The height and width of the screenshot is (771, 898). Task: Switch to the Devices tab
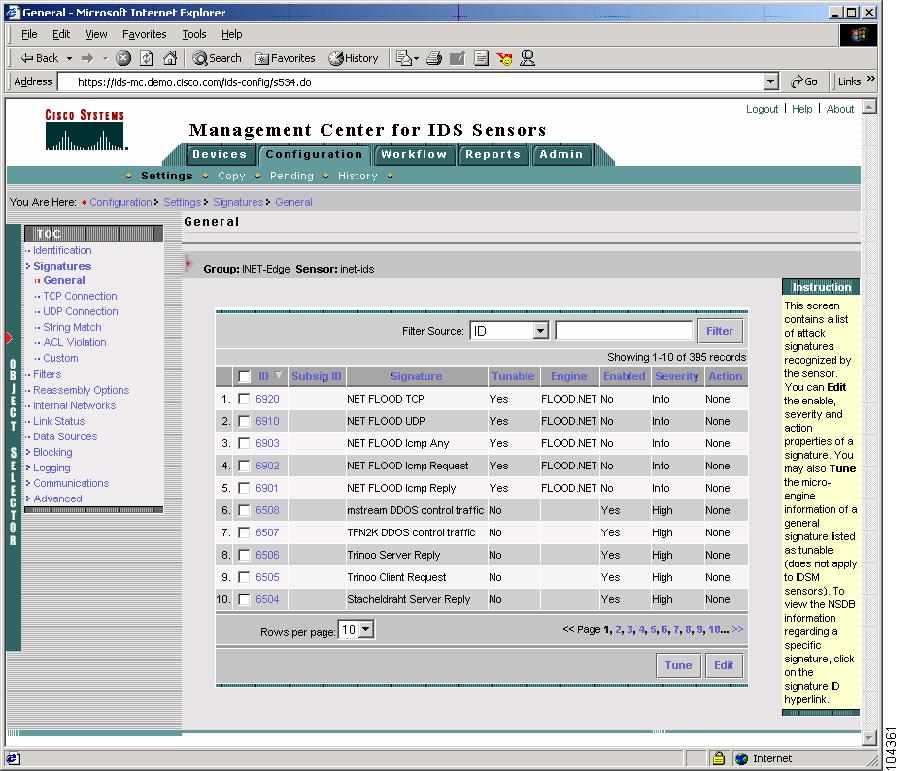[220, 154]
